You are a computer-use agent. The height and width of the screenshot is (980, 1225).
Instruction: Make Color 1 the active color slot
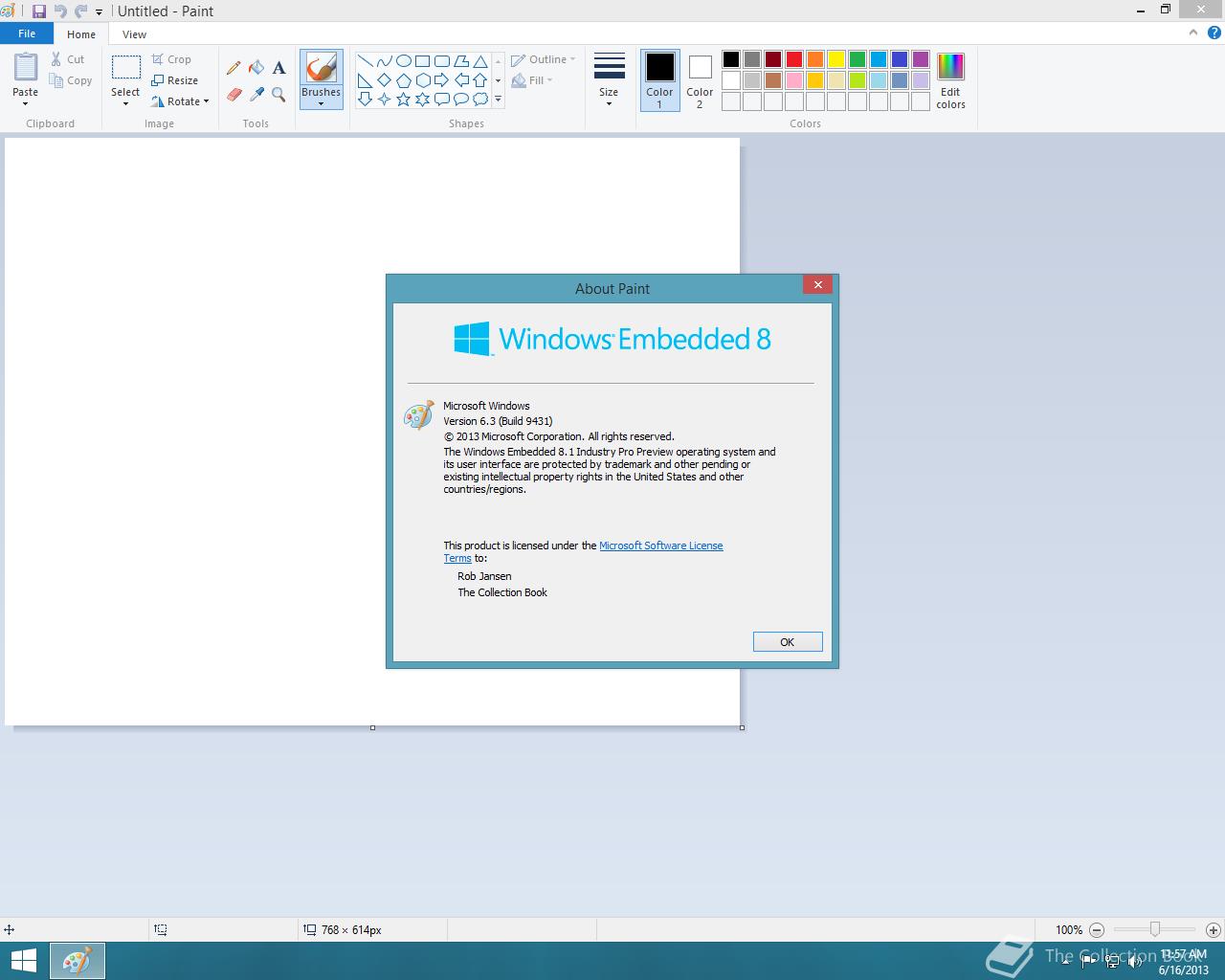tap(659, 80)
